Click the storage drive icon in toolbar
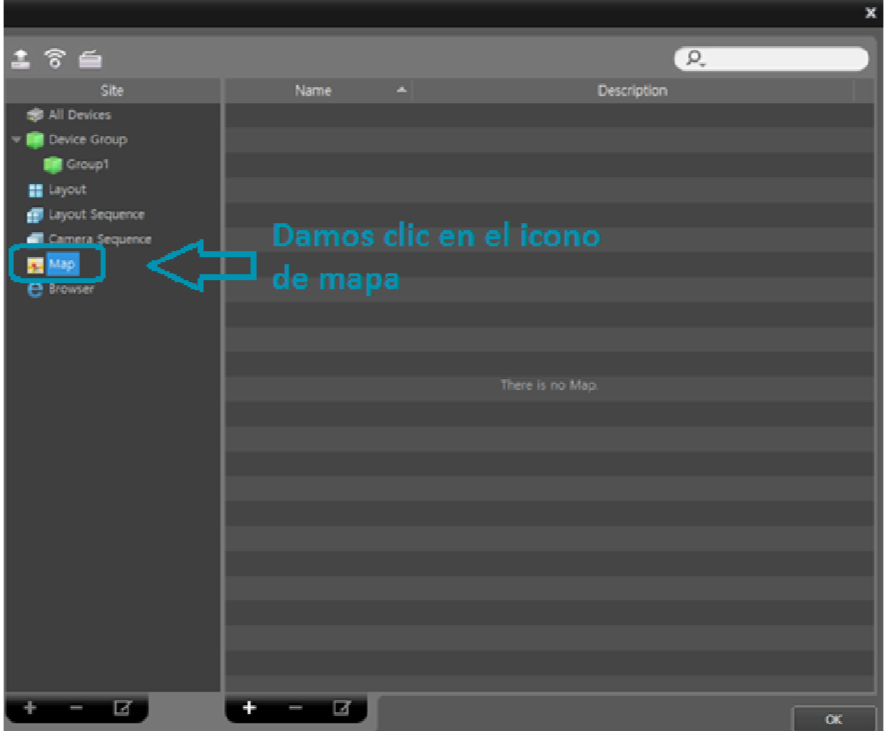 90,59
